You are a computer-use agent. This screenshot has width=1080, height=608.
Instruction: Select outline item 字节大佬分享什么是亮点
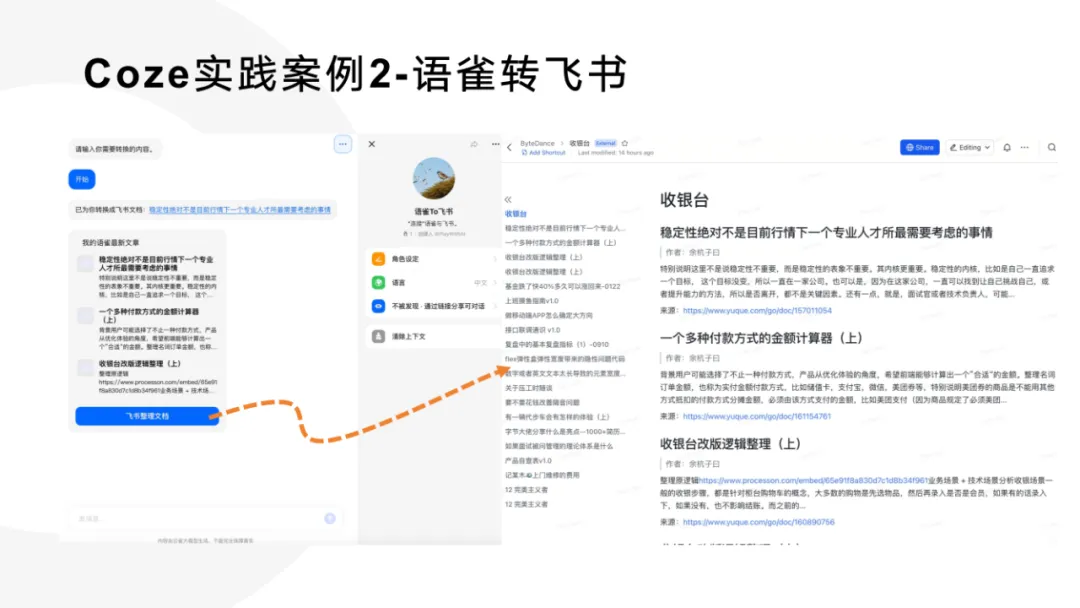(x=565, y=431)
